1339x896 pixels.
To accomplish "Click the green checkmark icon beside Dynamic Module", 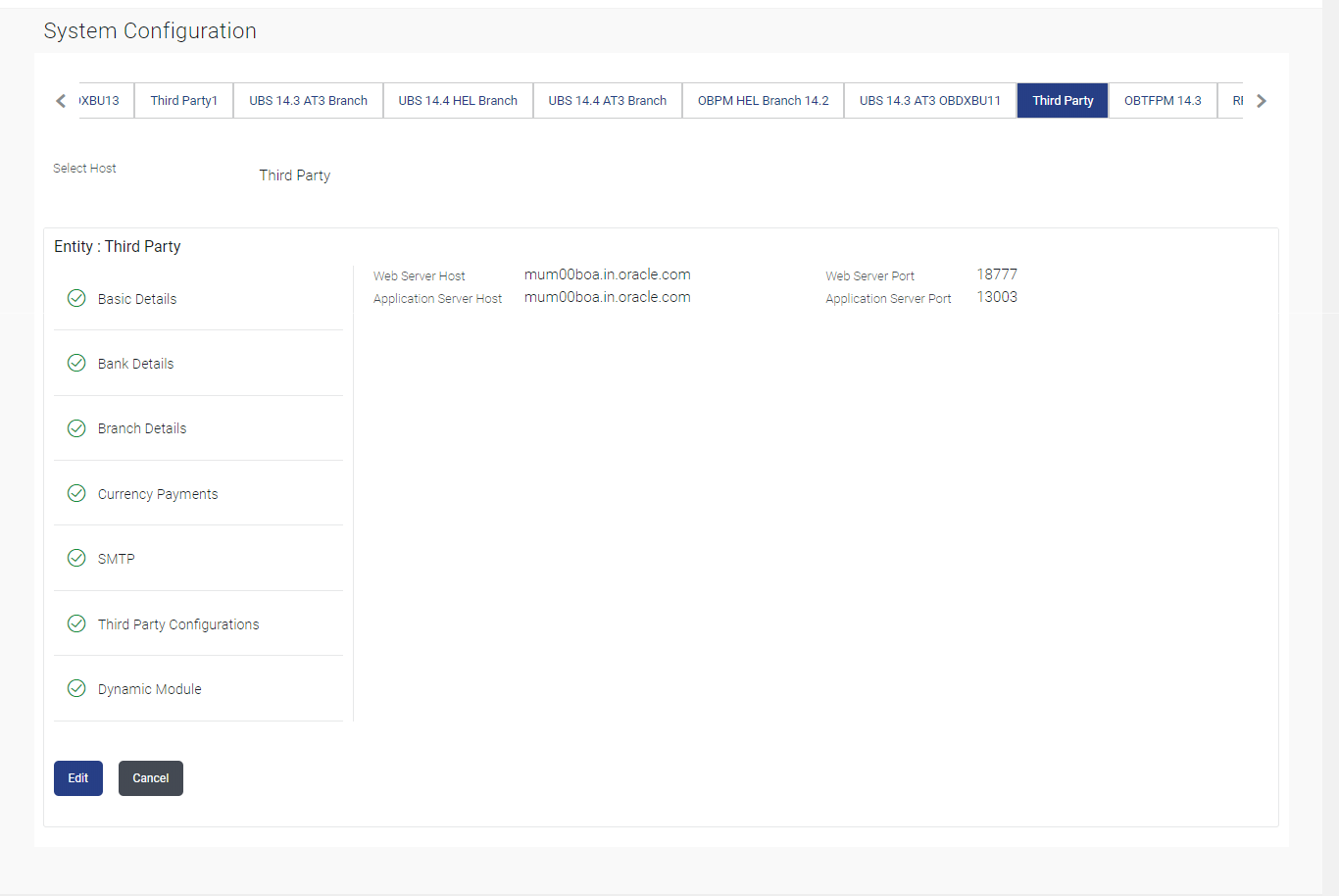I will click(76, 688).
